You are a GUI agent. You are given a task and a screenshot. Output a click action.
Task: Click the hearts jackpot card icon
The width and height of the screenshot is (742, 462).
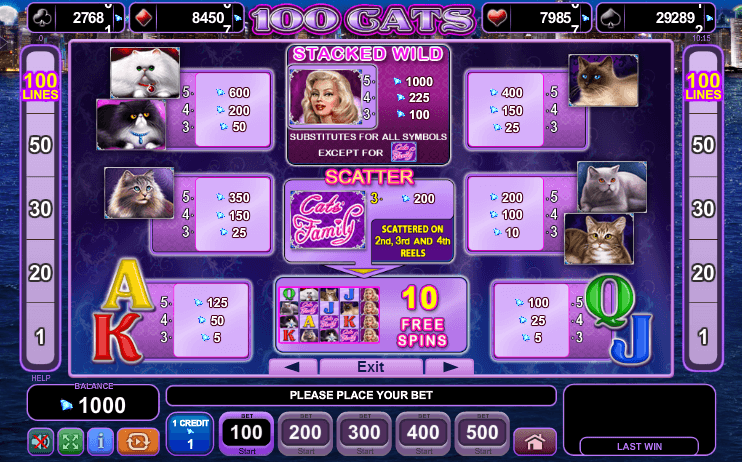pos(497,18)
